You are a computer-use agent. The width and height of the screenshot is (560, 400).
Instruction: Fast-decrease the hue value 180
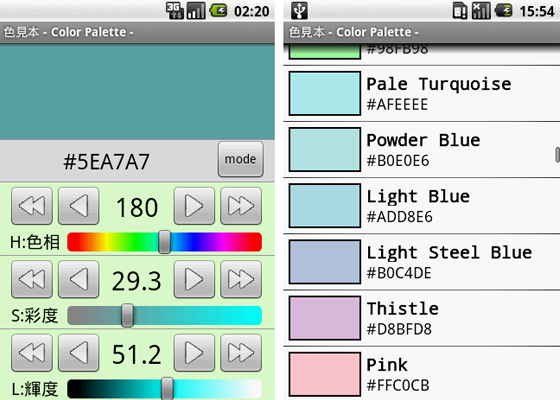click(32, 206)
